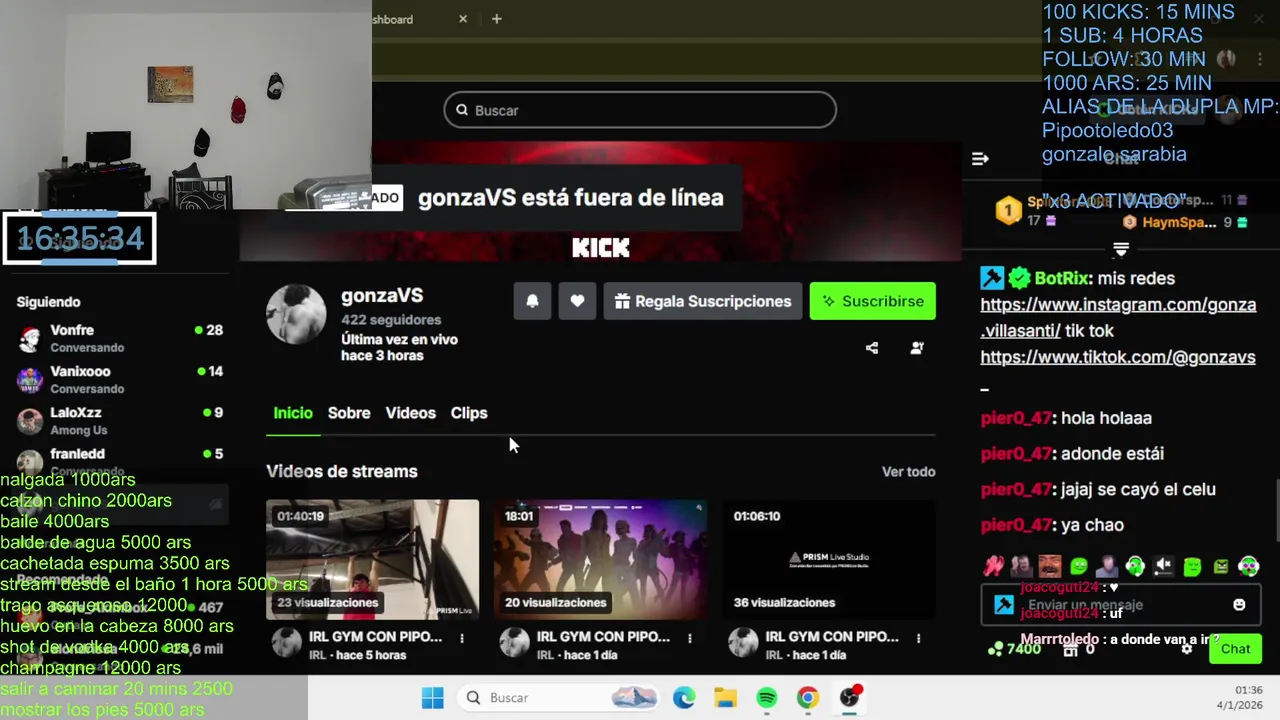Viewport: 1280px width, 720px height.
Task: Open Vanixooo channel in Siguiendo list
Action: click(120, 379)
